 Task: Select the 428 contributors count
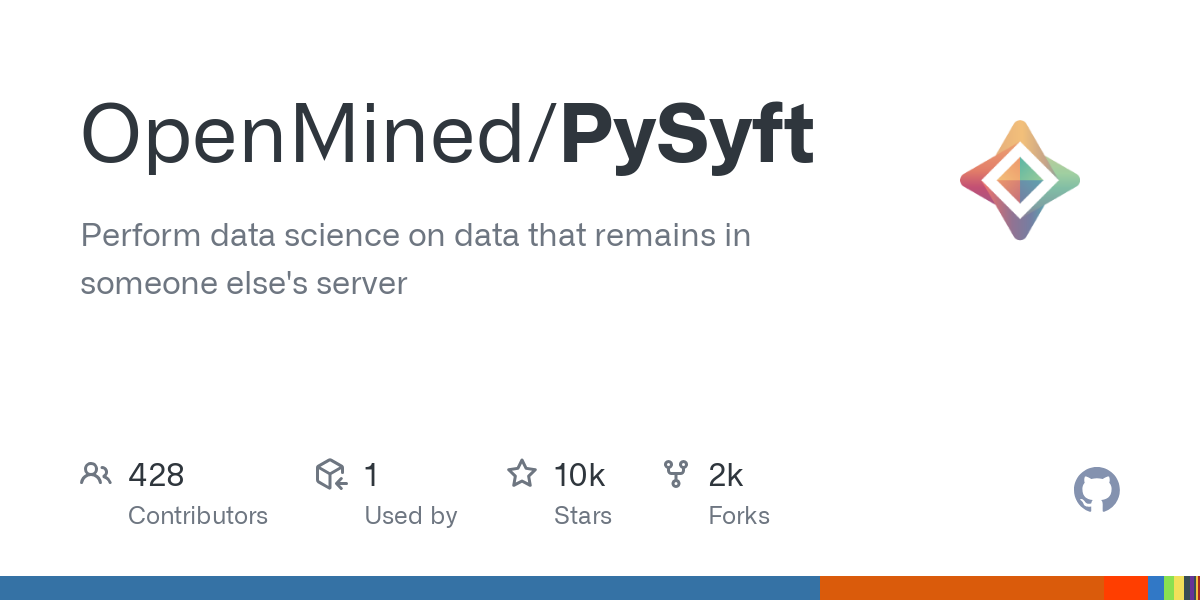pos(156,475)
